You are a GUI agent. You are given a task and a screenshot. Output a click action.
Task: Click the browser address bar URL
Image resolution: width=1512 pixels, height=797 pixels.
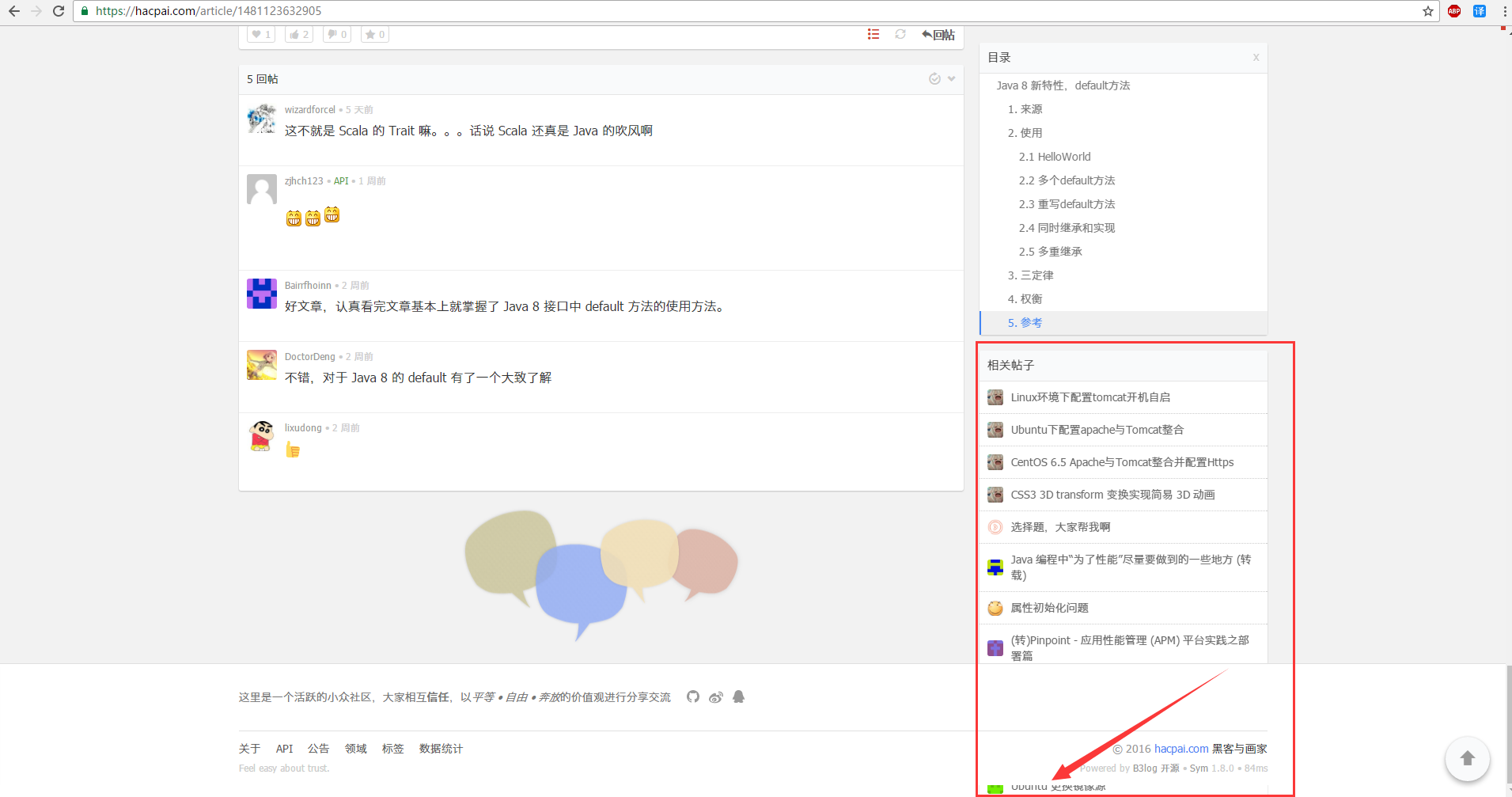(x=209, y=11)
